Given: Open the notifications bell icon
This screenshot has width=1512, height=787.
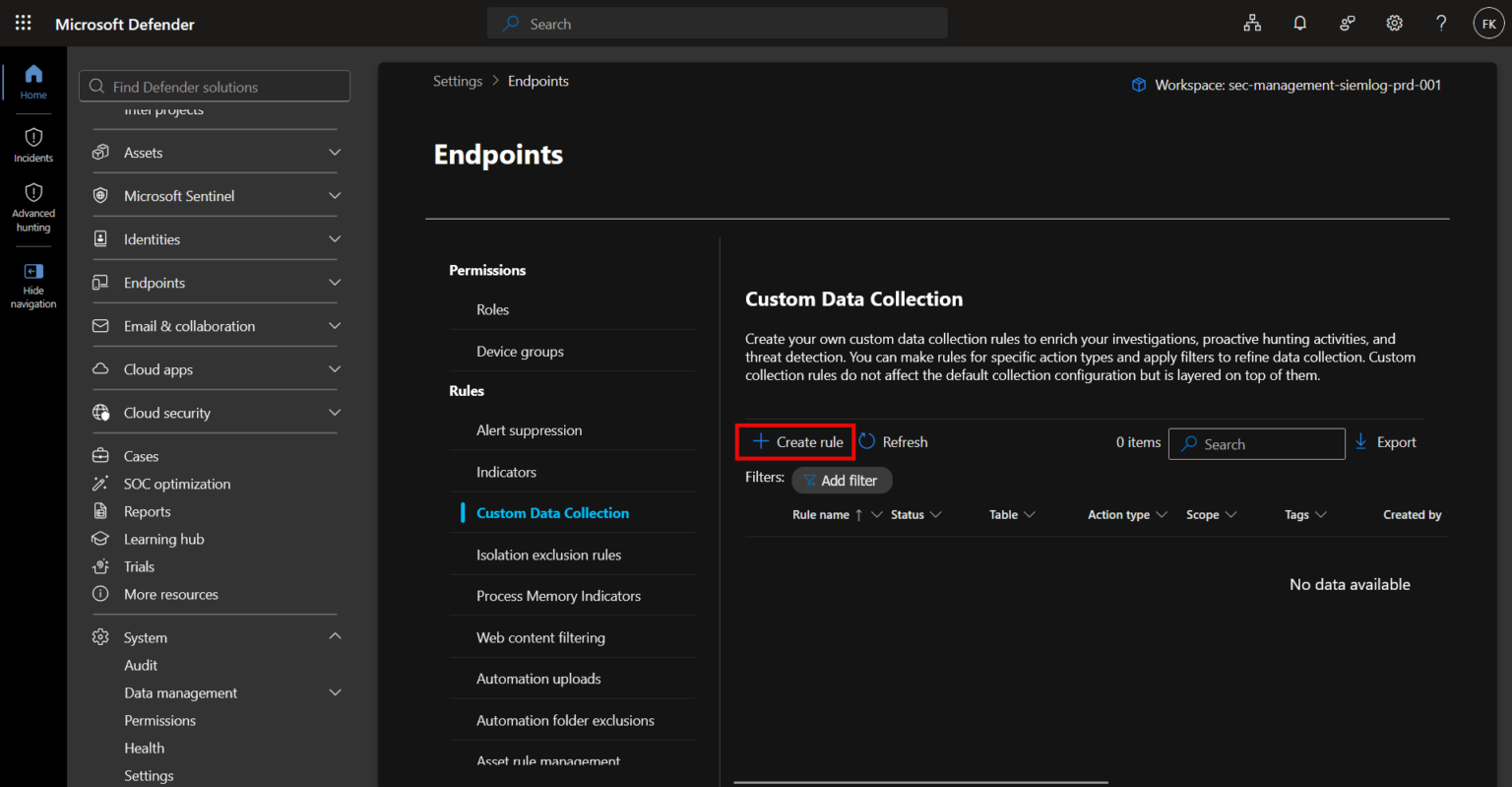Looking at the screenshot, I should point(1299,24).
